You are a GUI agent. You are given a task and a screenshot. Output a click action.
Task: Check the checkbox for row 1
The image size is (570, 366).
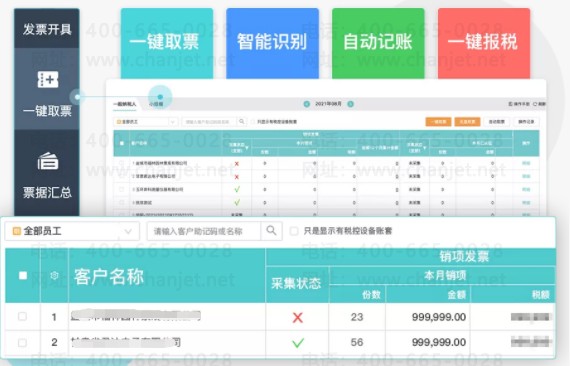pos(23,317)
